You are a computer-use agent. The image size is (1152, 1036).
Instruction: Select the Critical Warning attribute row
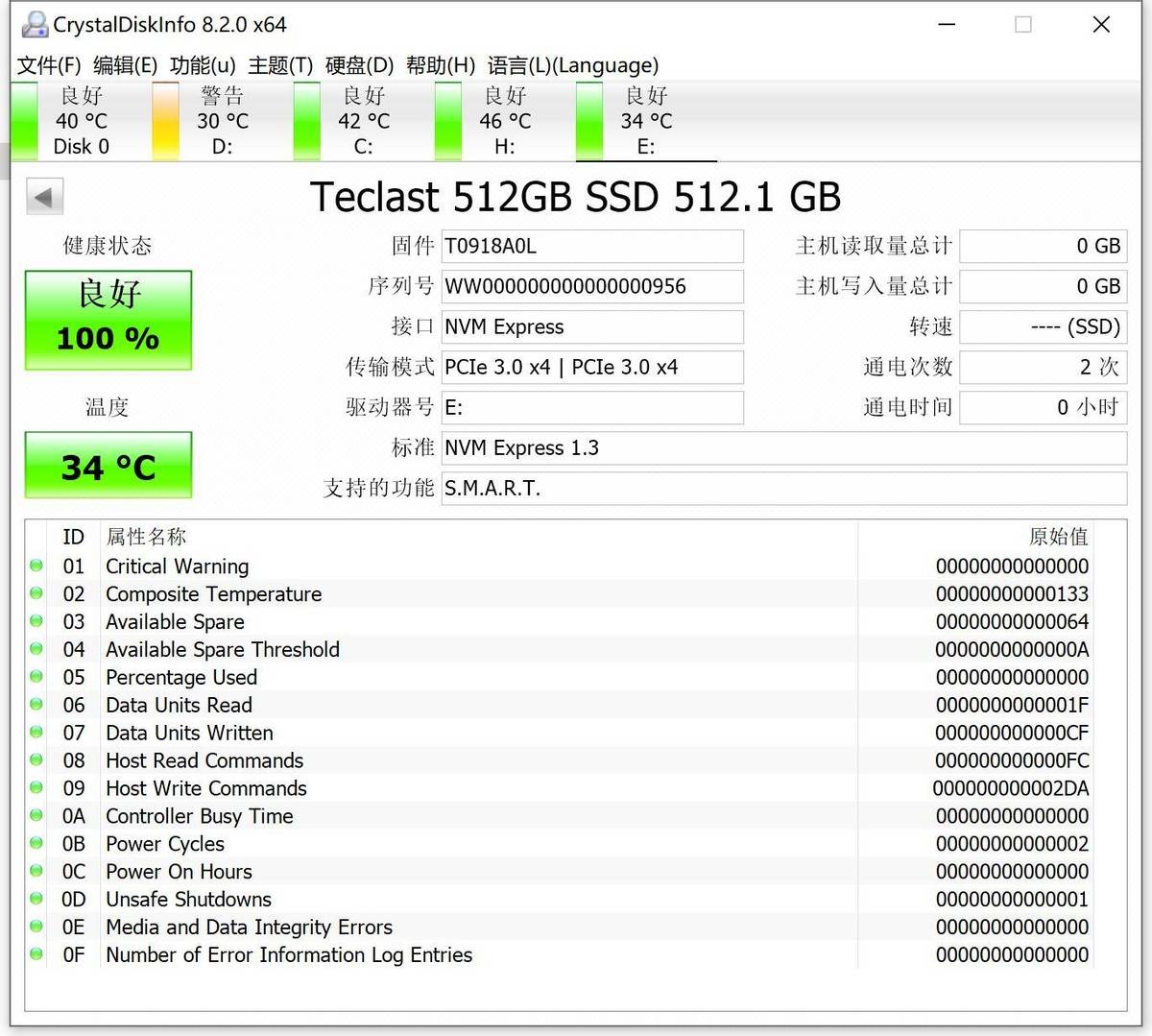pos(561,566)
